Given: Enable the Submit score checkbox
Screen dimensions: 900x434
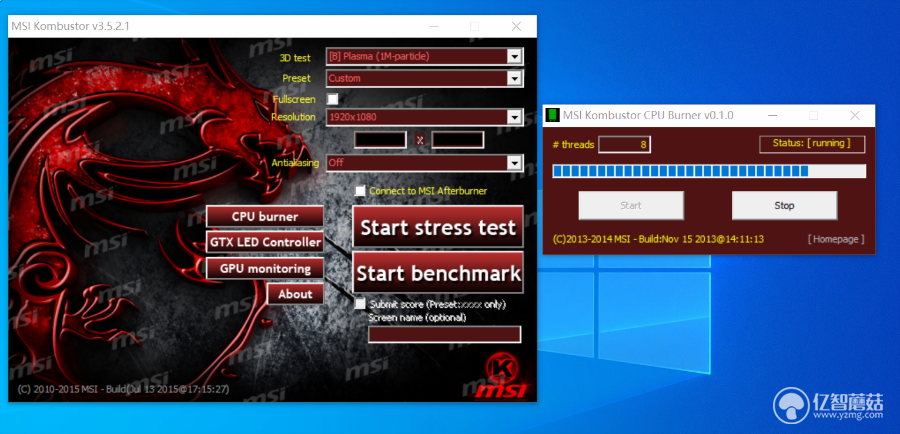Looking at the screenshot, I should click(359, 303).
